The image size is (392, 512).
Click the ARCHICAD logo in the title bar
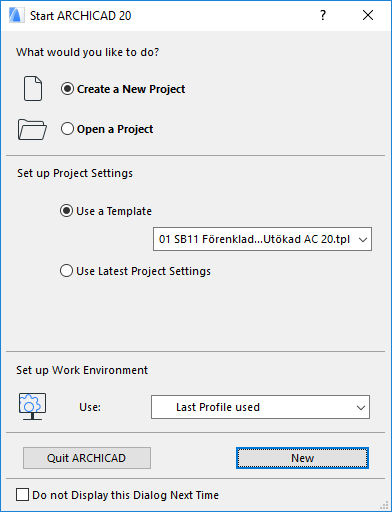pos(16,15)
